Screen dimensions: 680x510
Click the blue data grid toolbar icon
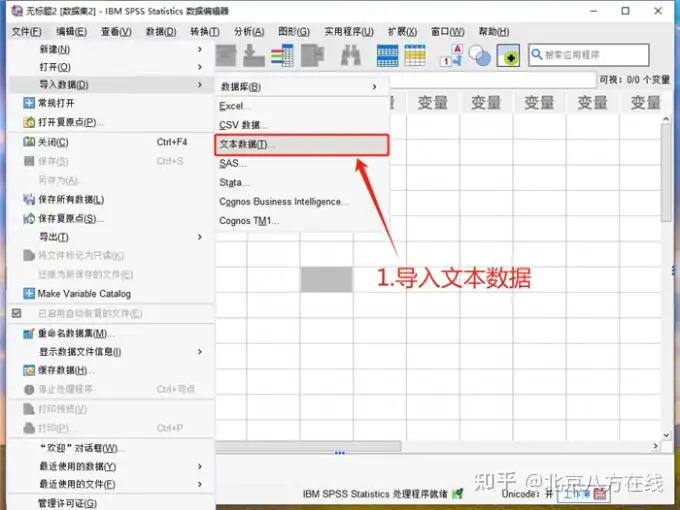point(387,56)
